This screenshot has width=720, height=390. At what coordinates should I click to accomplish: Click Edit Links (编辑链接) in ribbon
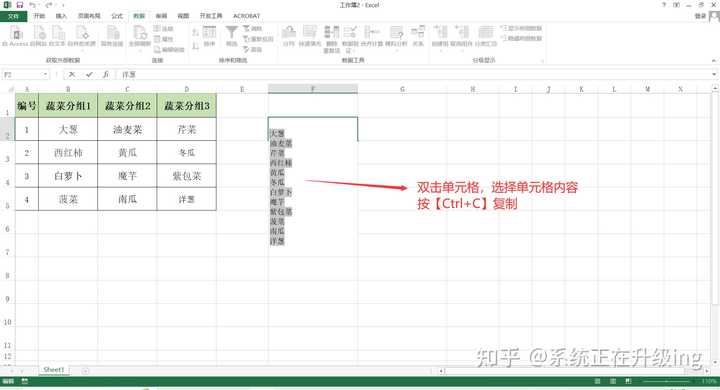tap(169, 49)
